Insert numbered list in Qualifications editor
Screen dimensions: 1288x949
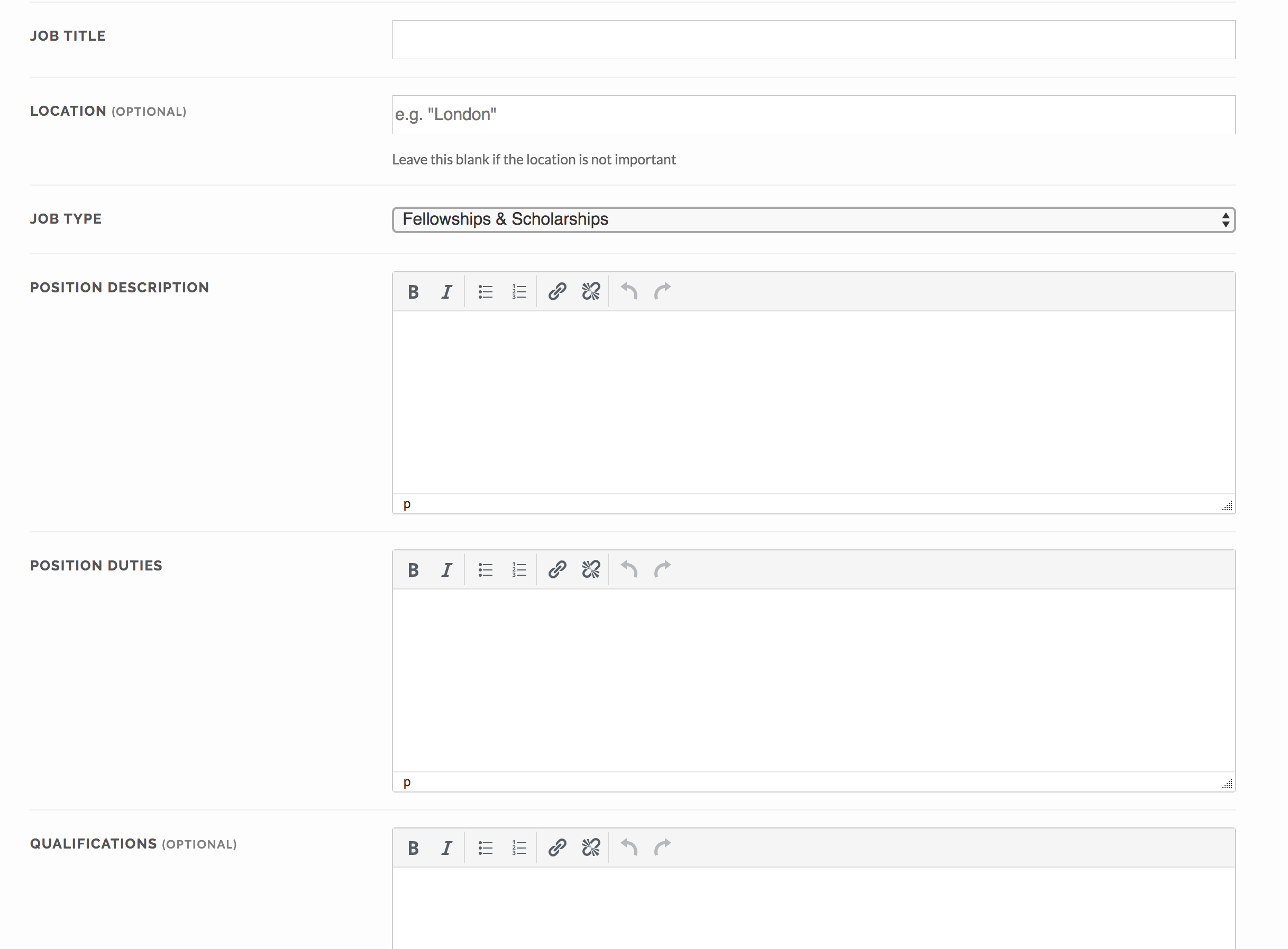519,848
